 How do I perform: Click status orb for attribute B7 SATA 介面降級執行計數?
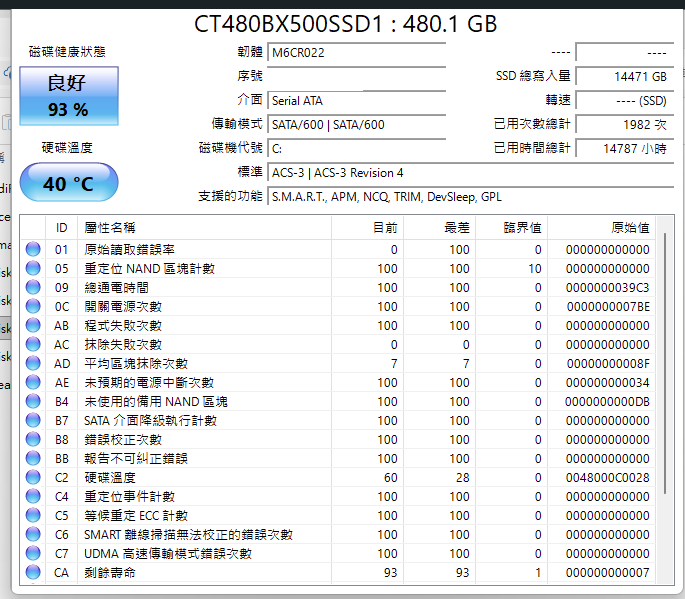[x=33, y=420]
